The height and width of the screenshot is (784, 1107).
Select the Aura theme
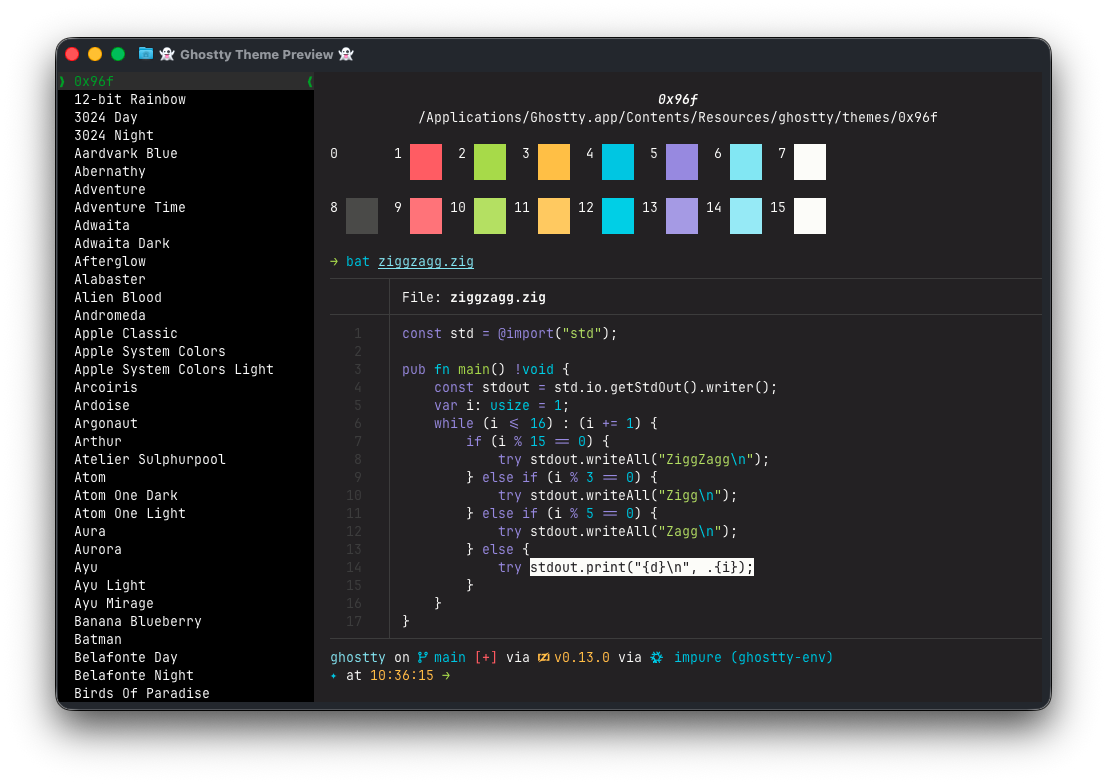pyautogui.click(x=90, y=532)
